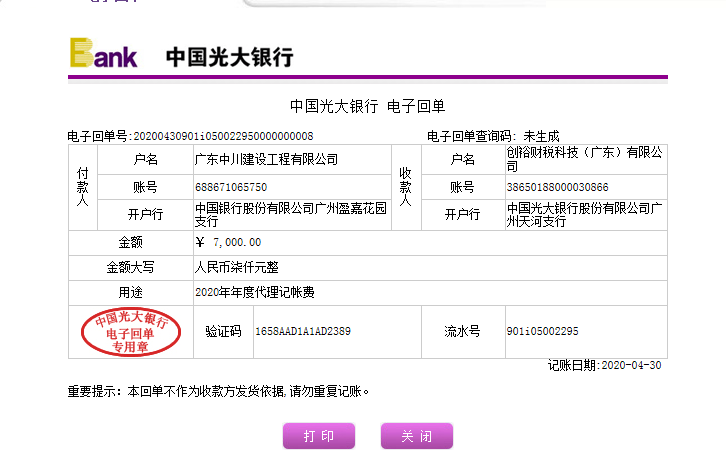This screenshot has width=726, height=467.
Task: Click the 中国光大银行 header heading
Action: tap(230, 57)
